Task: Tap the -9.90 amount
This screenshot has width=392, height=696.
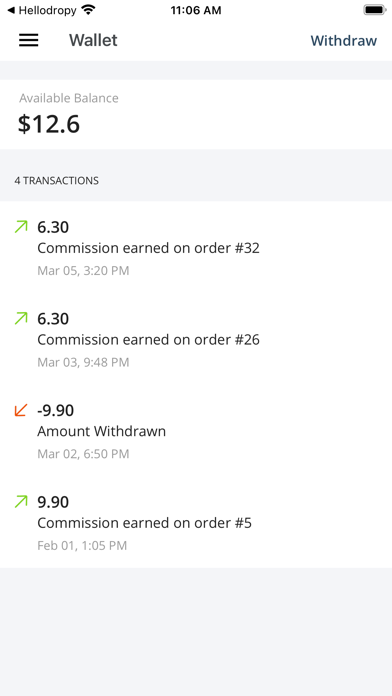Action: (55, 410)
